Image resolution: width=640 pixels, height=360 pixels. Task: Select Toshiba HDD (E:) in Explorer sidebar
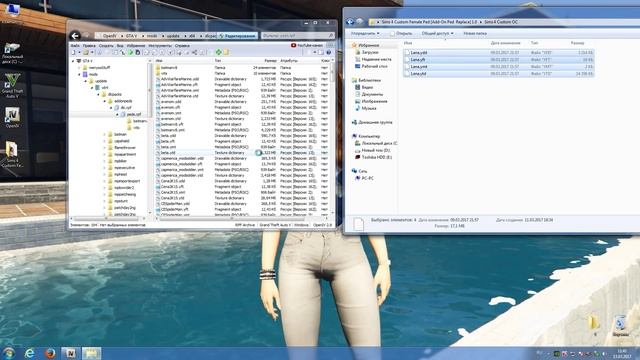coord(373,157)
